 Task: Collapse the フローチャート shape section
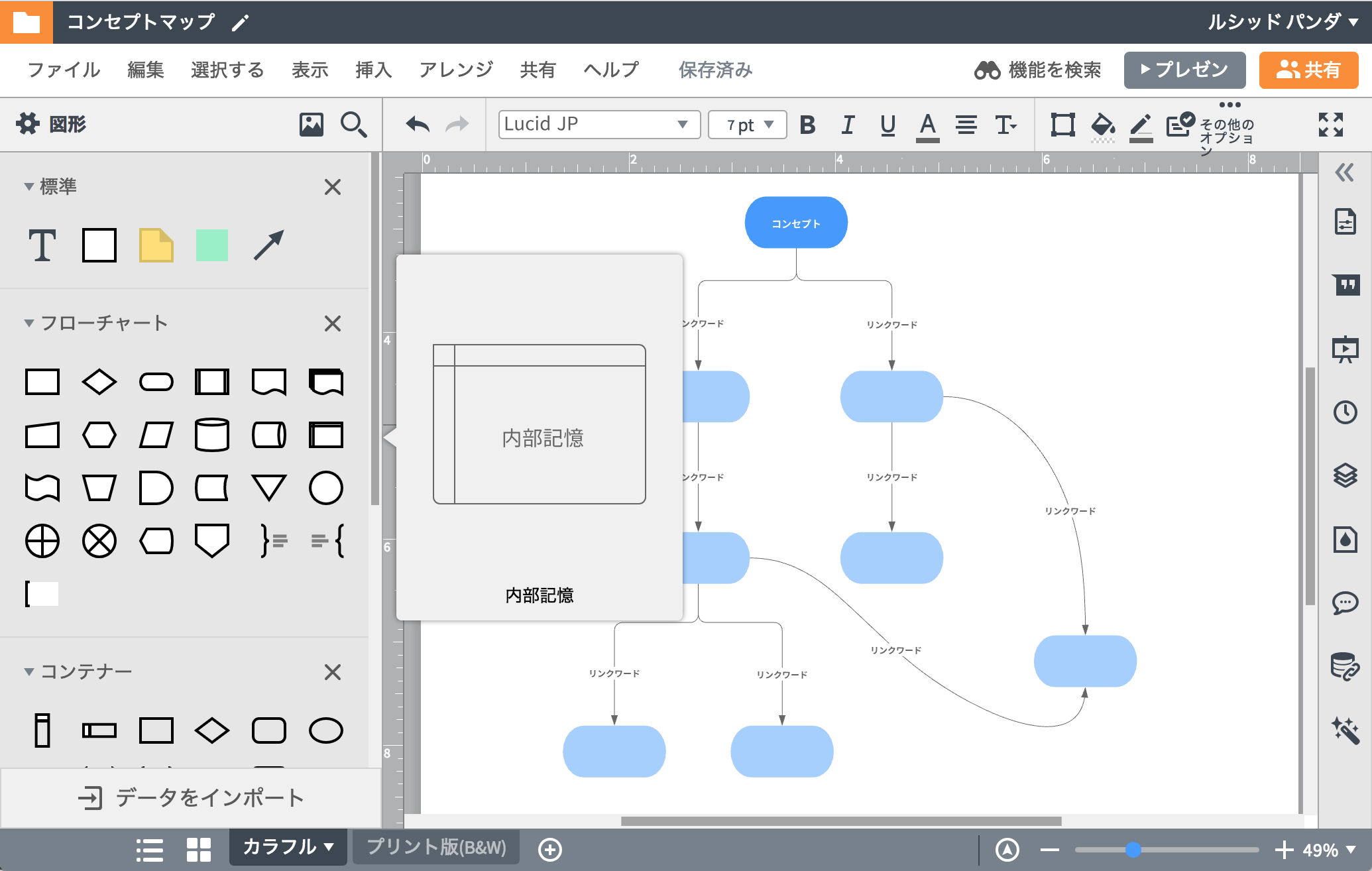click(x=29, y=323)
